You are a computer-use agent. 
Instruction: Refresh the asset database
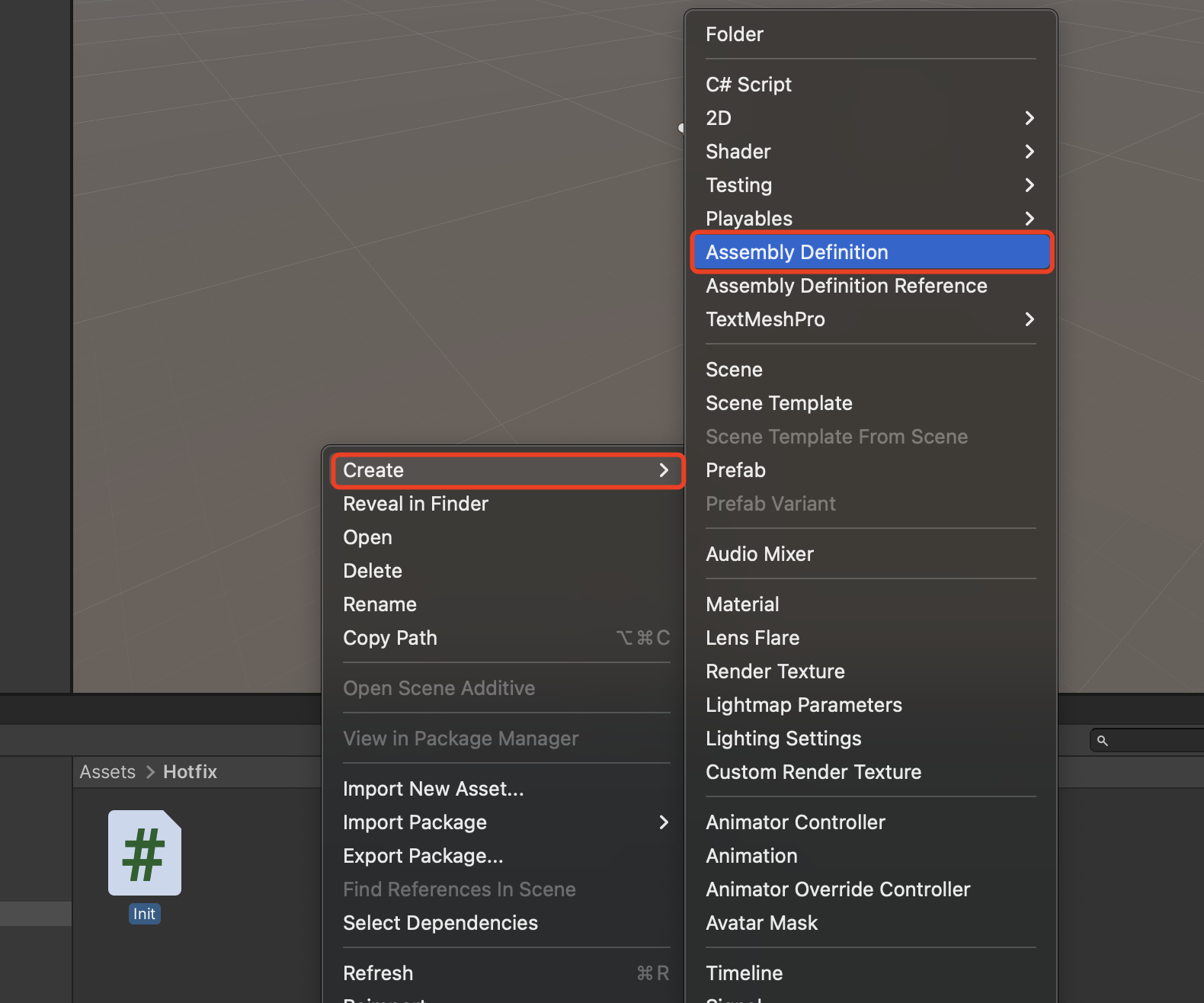[507, 973]
